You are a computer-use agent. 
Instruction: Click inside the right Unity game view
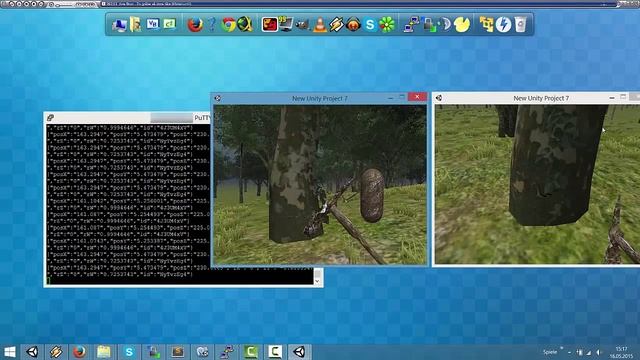click(537, 184)
